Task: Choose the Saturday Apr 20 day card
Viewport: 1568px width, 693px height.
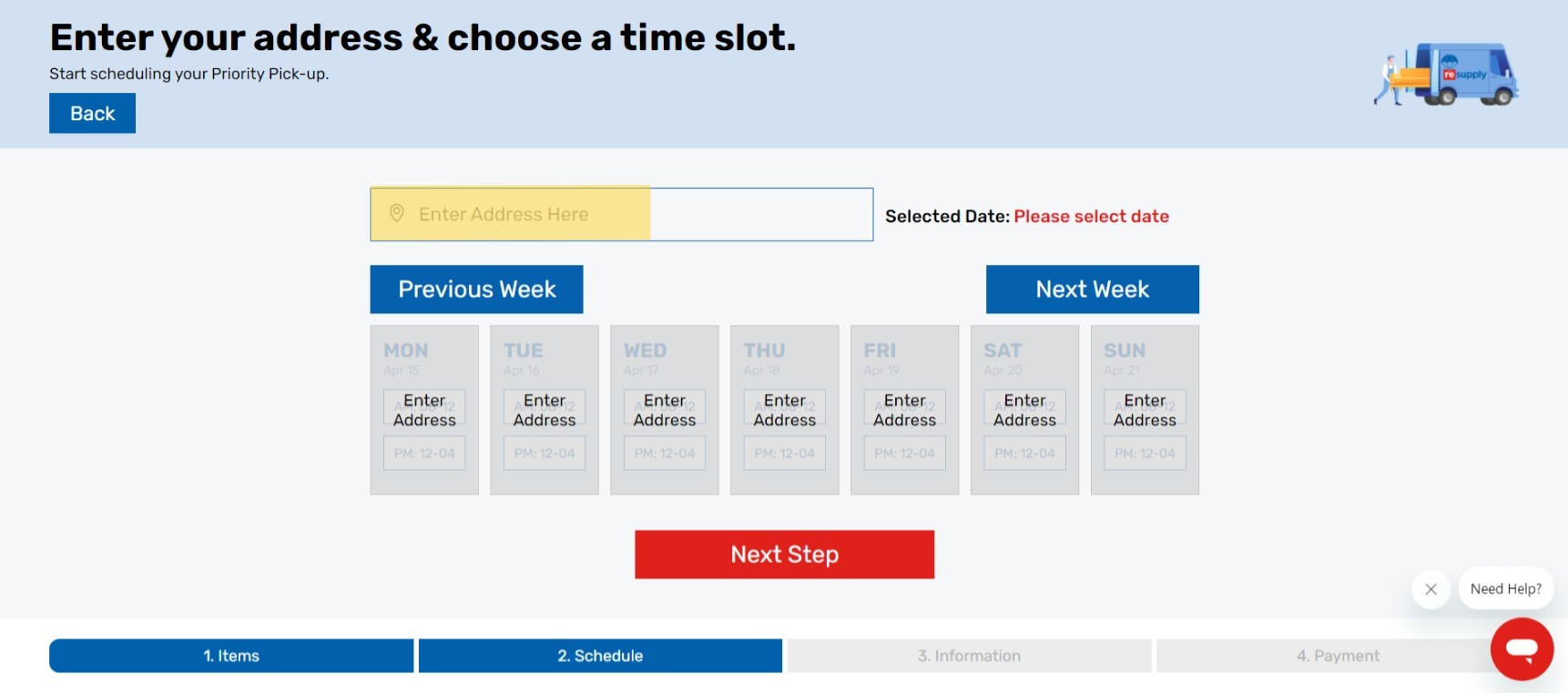Action: point(1024,410)
